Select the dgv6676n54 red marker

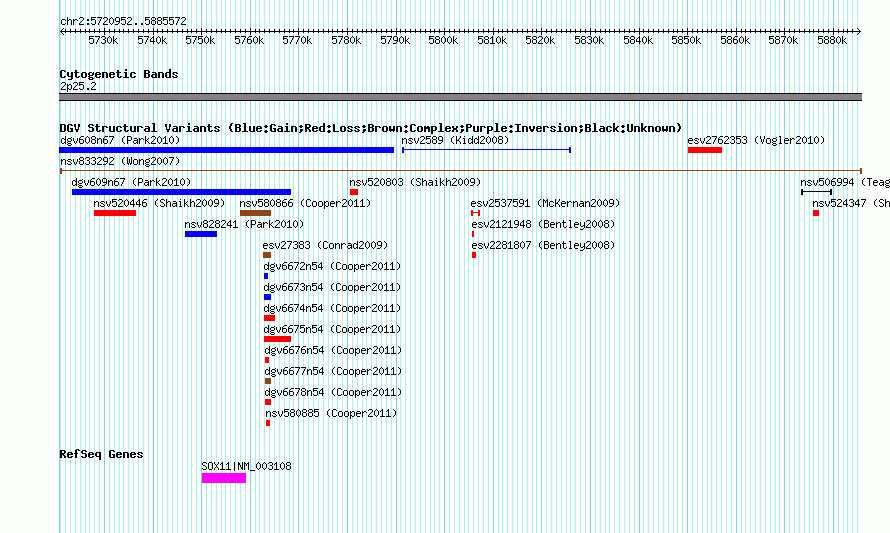pos(267,360)
